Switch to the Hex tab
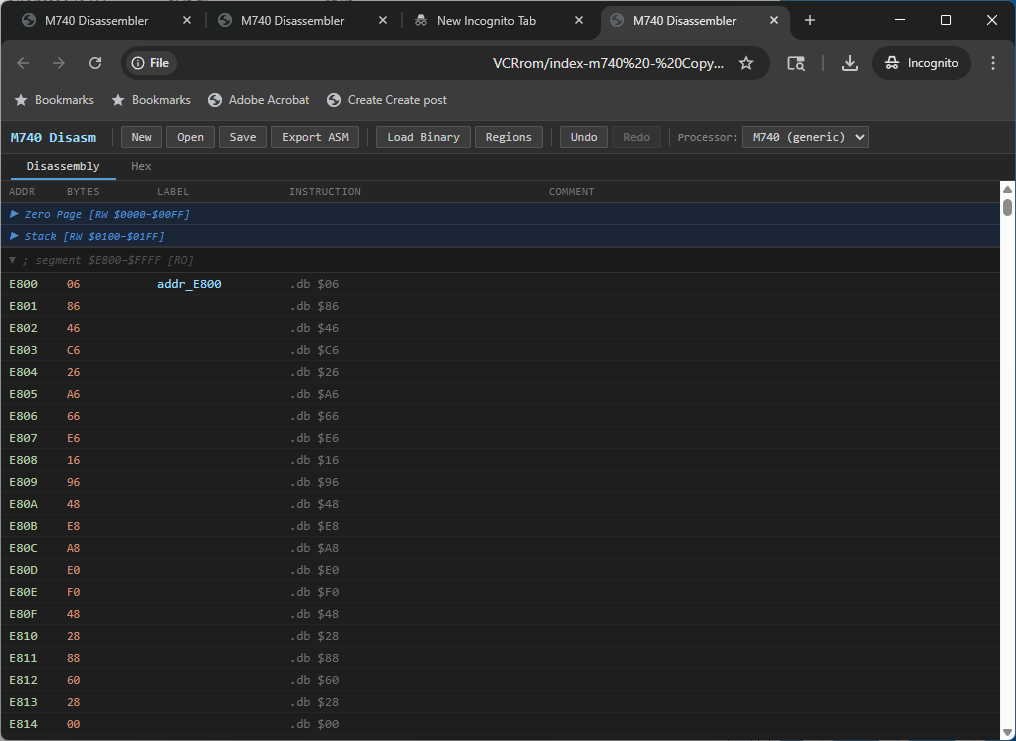Image resolution: width=1016 pixels, height=741 pixels. click(141, 166)
